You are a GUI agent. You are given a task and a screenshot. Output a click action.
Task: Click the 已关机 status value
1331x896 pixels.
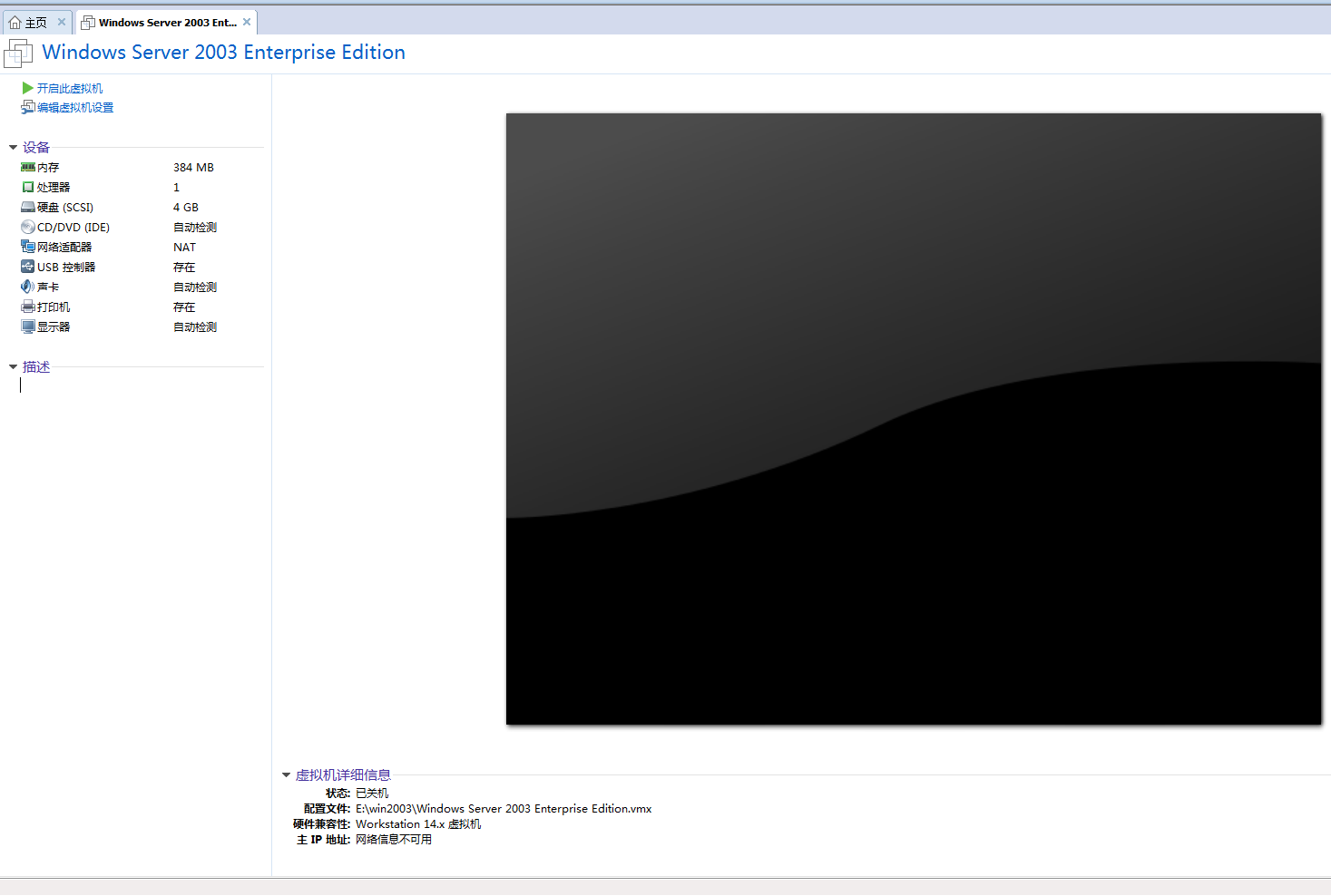(x=372, y=793)
